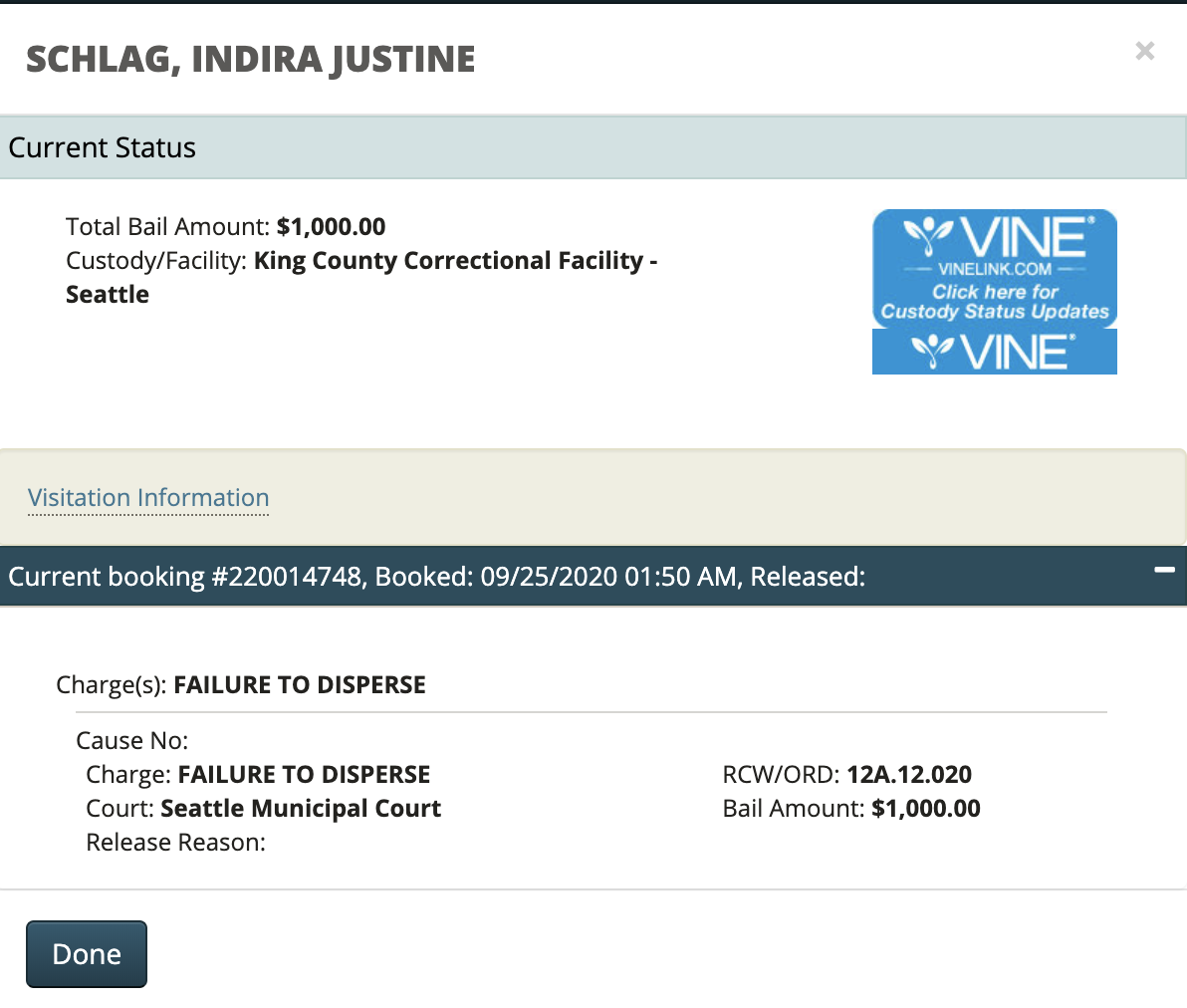
Task: Click the word Seattle under Custody/Facility
Action: click(x=108, y=295)
